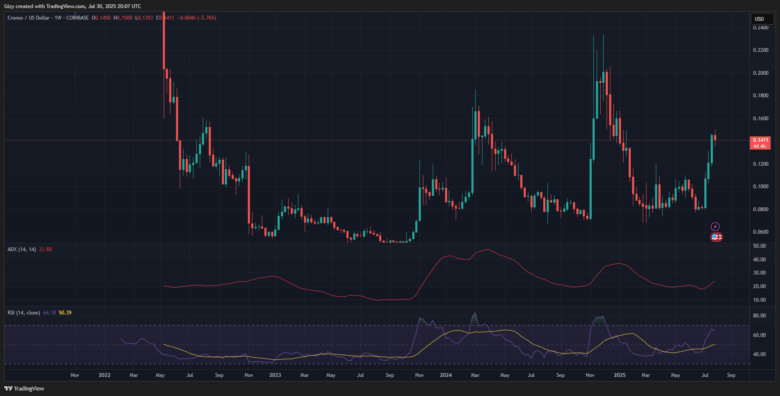Click the 2025 label on the time axis
The image size is (780, 396).
coord(619,374)
